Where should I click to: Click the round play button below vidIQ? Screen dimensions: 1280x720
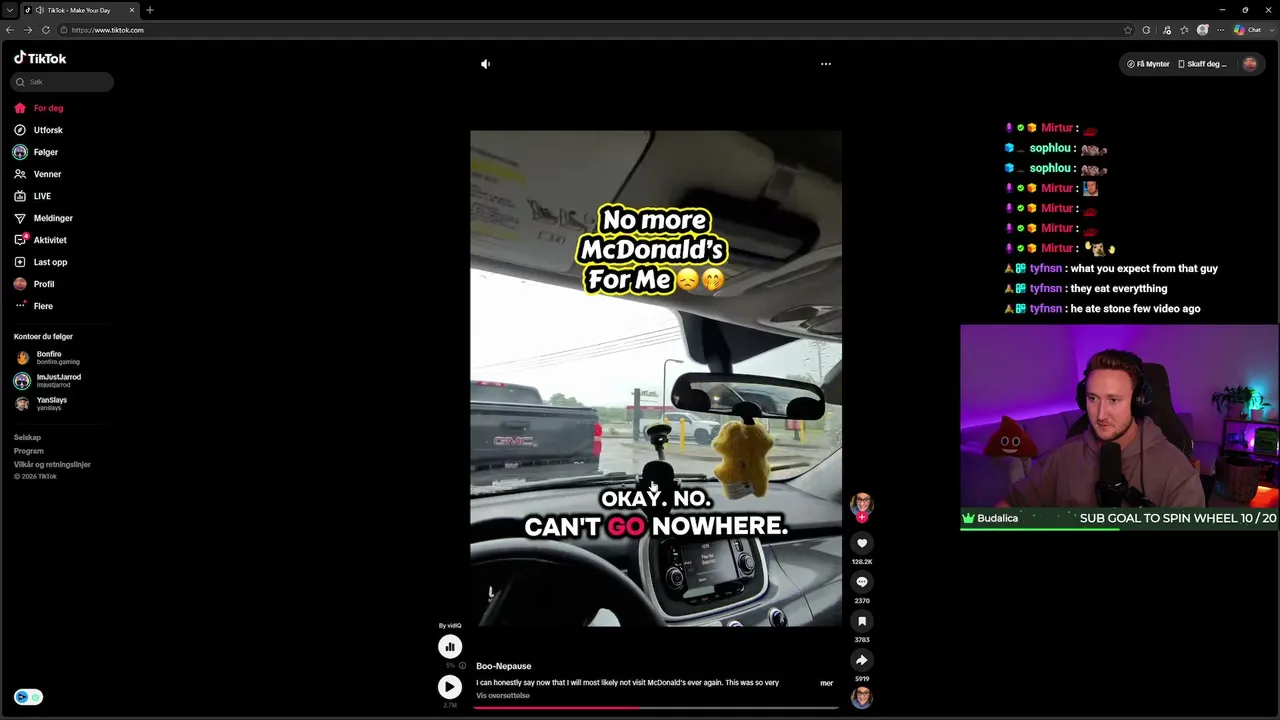coord(450,686)
